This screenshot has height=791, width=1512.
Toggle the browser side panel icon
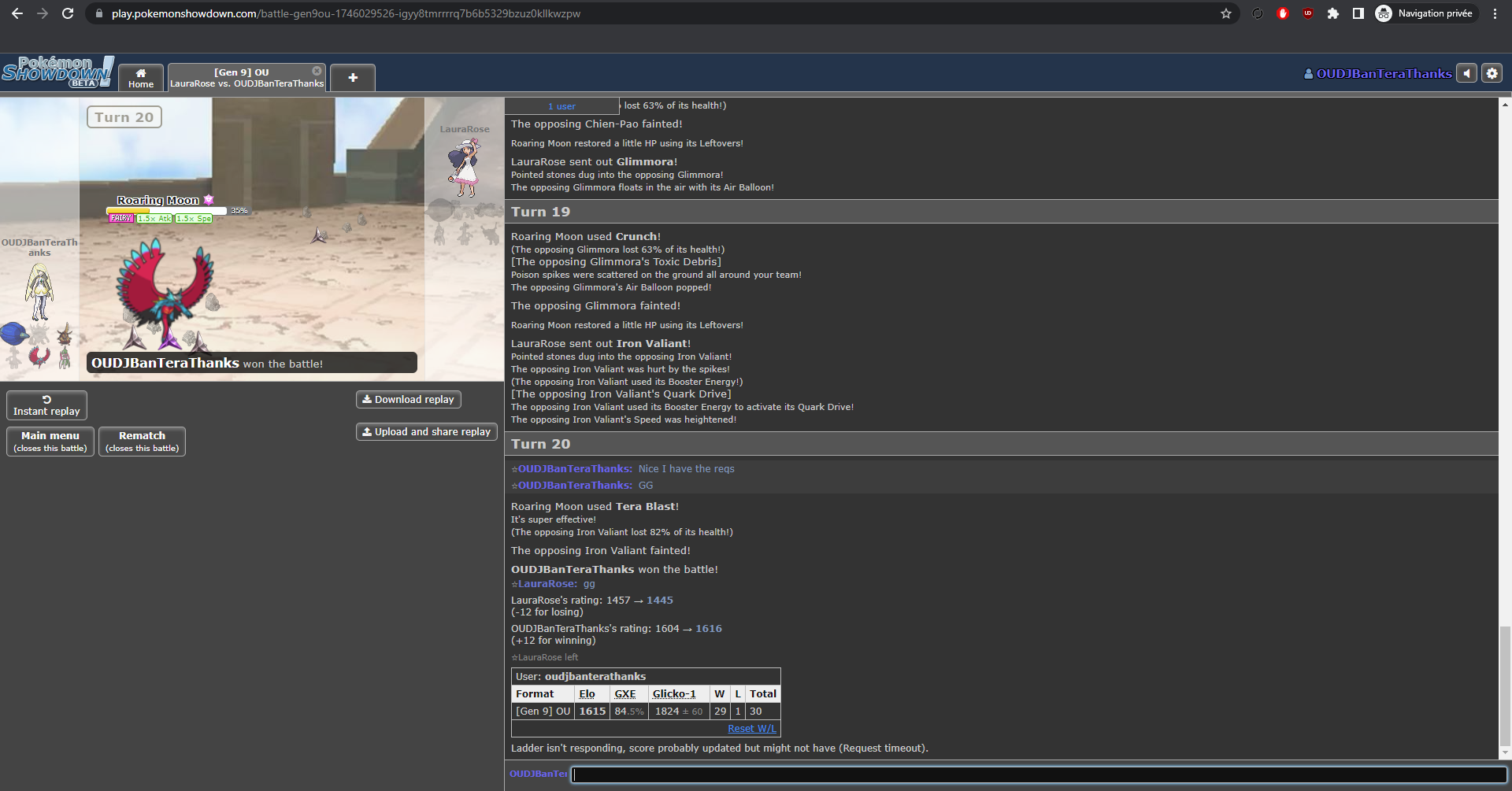click(x=1358, y=13)
